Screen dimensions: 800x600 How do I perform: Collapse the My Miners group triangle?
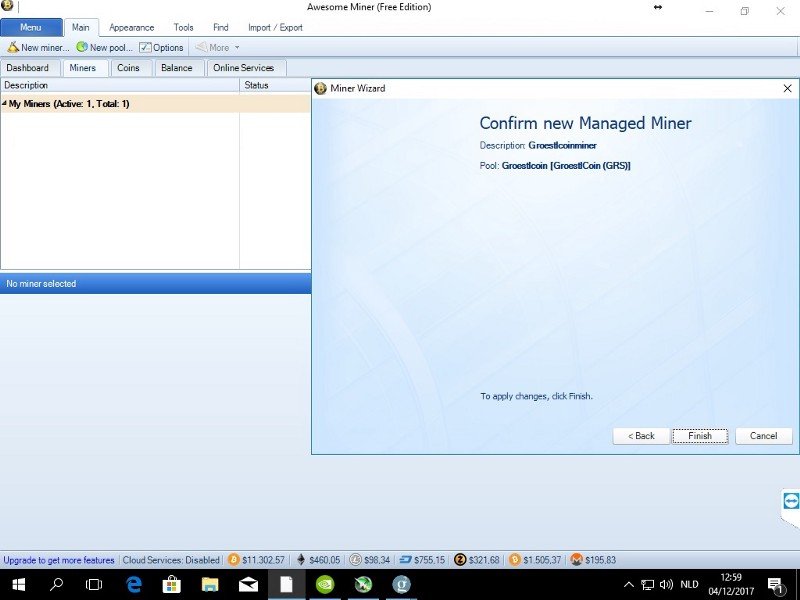[4, 104]
